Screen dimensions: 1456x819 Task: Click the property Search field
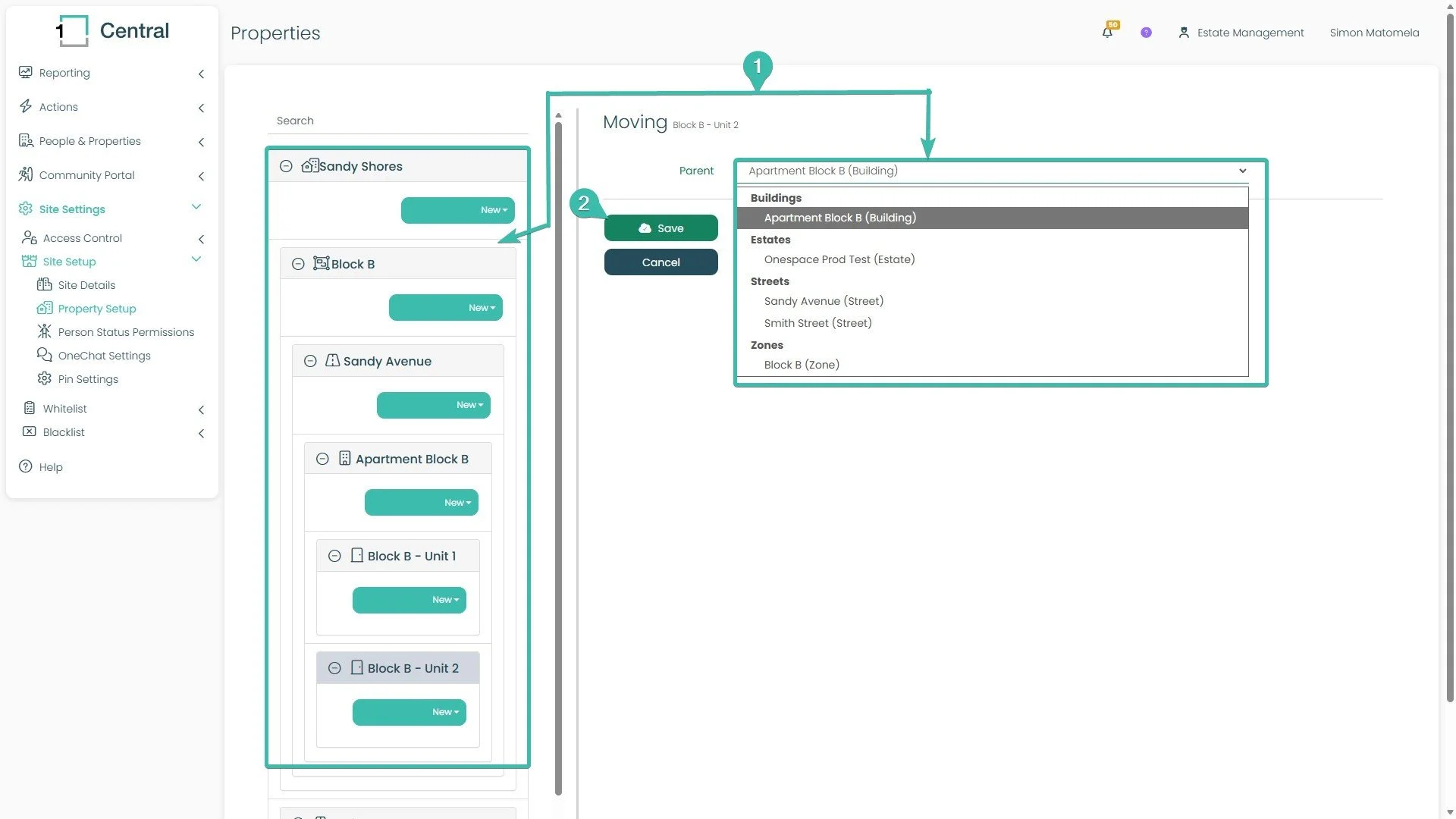click(397, 121)
